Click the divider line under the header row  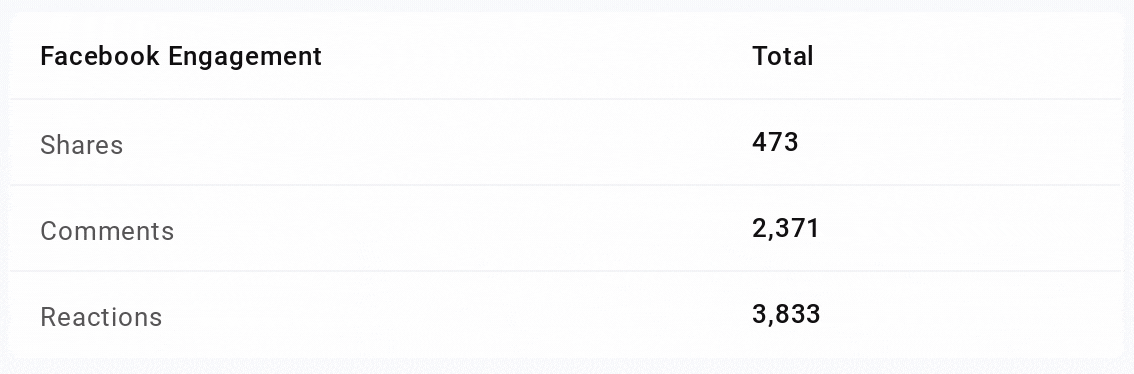coord(566,99)
